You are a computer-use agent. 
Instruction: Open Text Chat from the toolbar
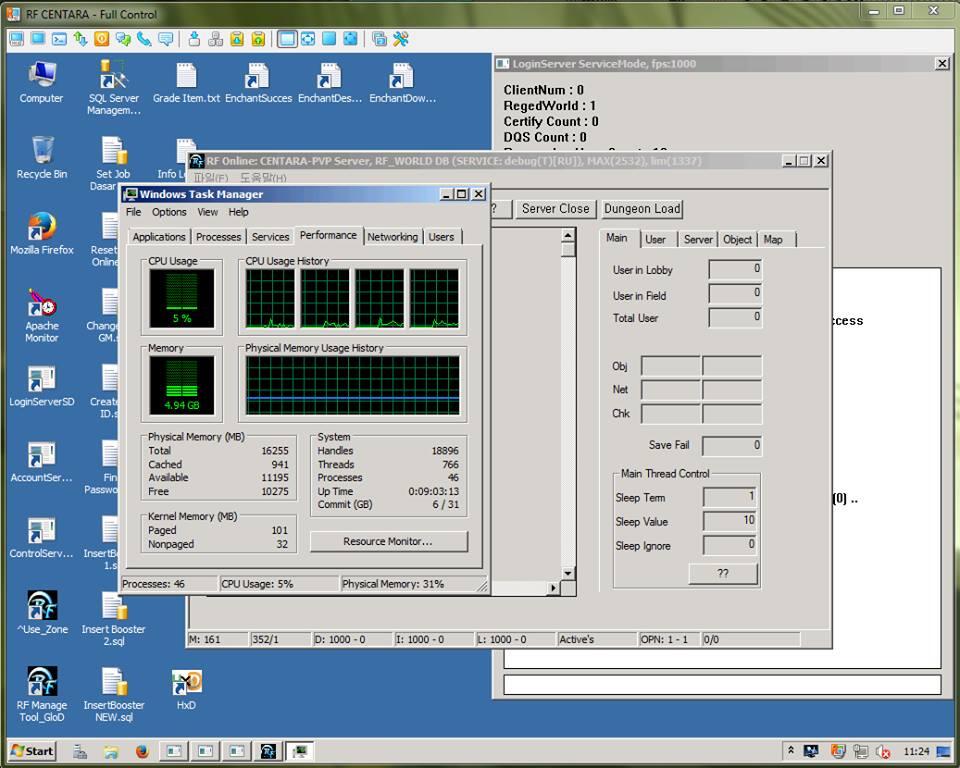(123, 39)
